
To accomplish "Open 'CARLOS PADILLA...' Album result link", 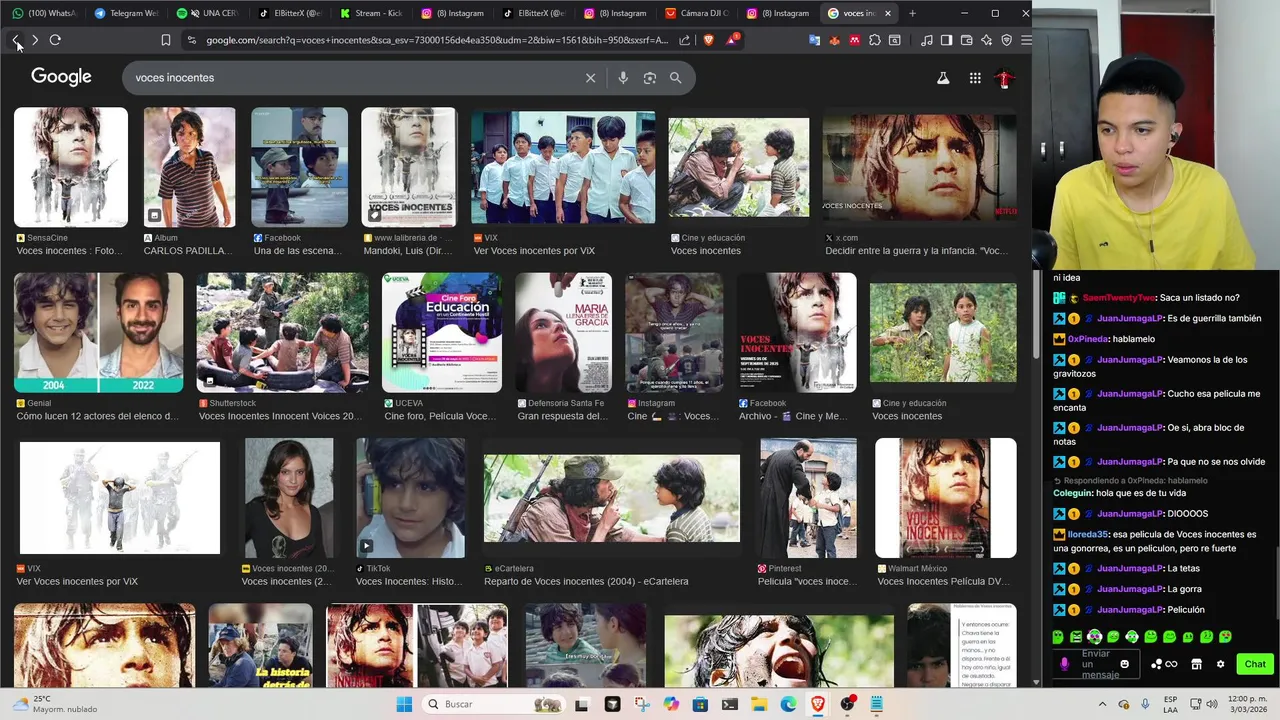I will tap(188, 251).
